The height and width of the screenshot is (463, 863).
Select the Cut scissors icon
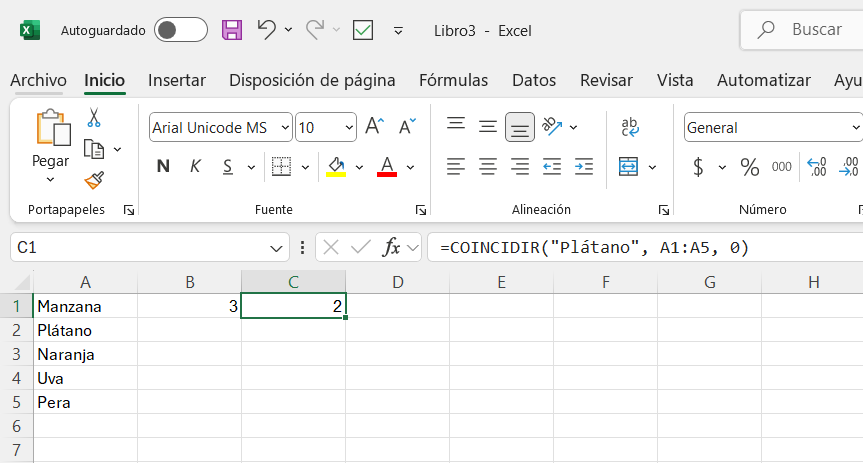94,118
